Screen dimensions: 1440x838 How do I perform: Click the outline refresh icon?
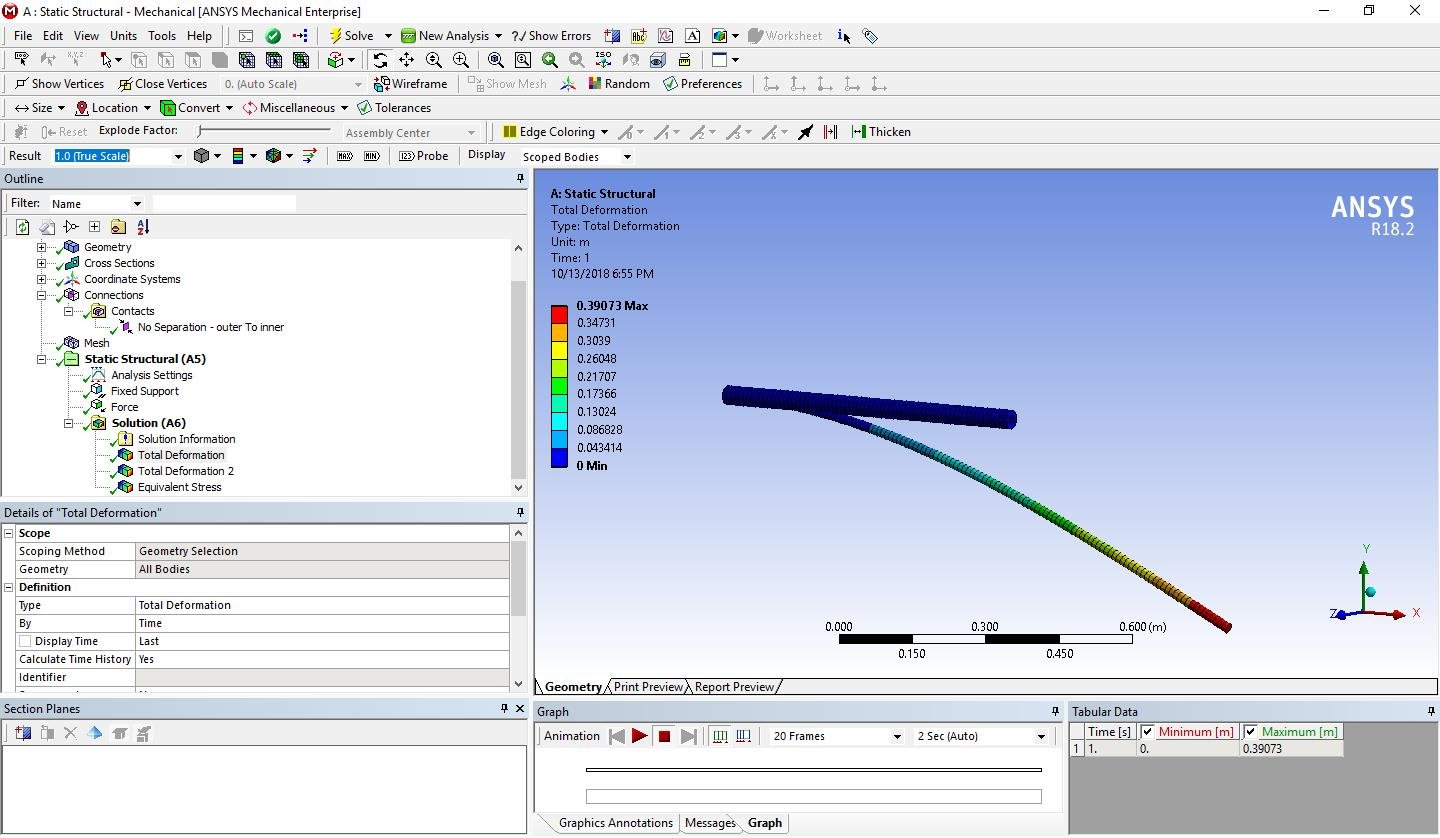click(x=22, y=227)
